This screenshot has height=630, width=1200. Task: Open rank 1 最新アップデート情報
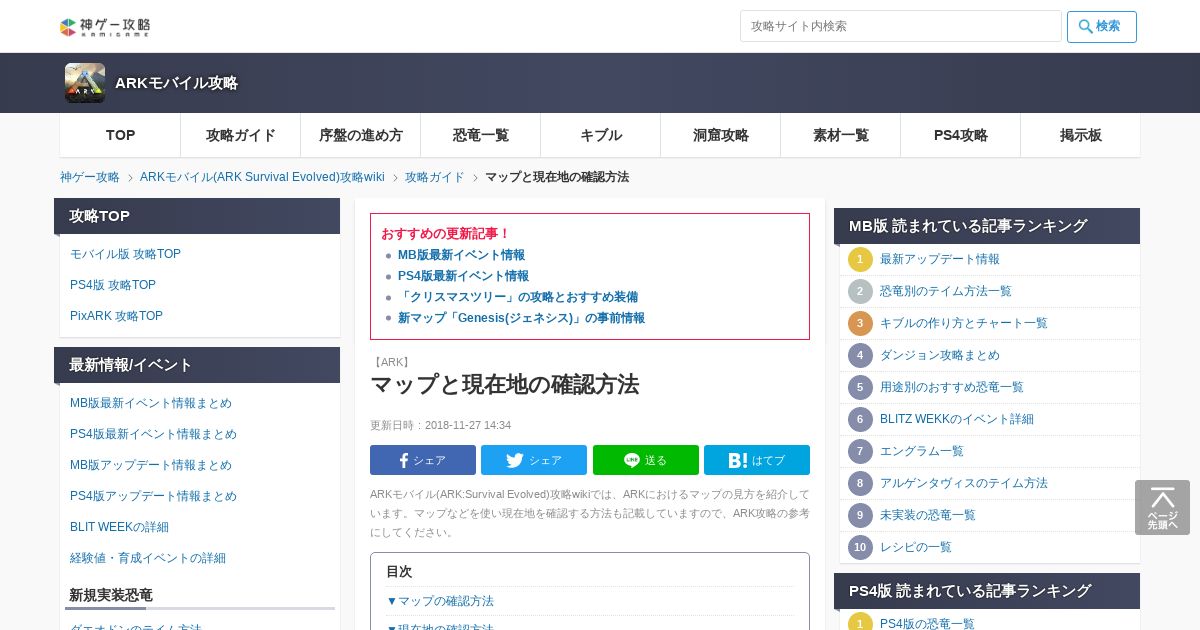tap(940, 259)
